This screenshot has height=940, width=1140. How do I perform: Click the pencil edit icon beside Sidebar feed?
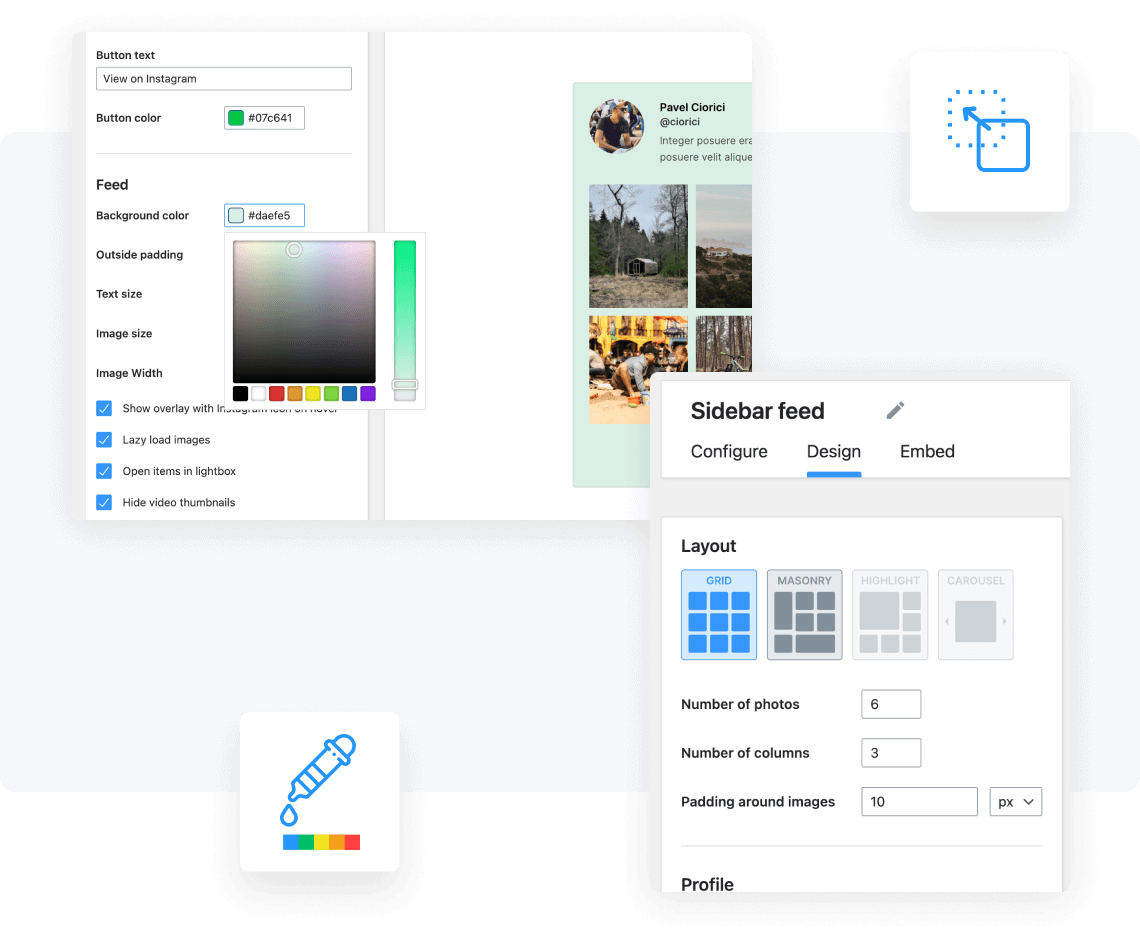(895, 411)
